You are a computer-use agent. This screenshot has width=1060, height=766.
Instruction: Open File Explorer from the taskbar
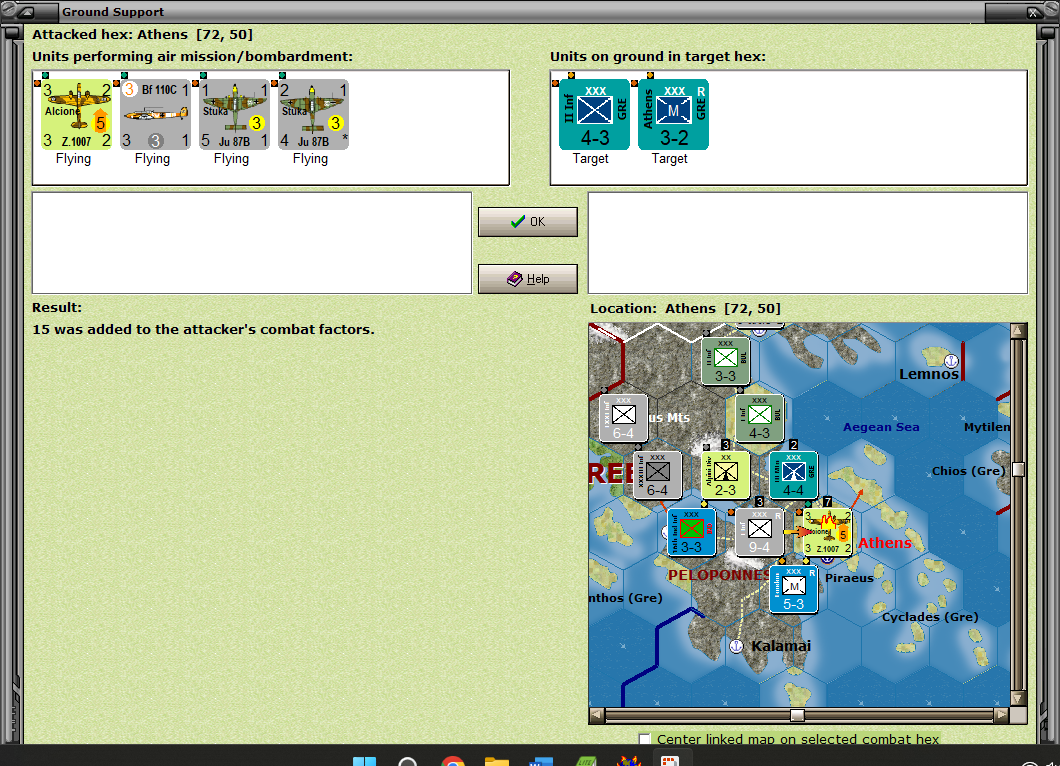497,761
